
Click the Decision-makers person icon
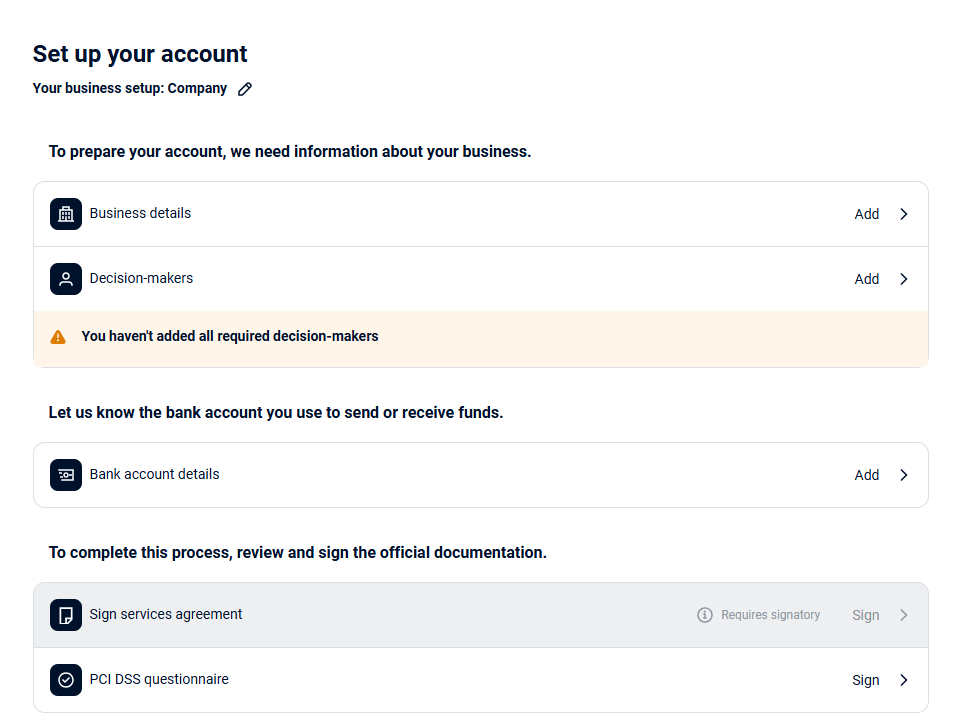(x=66, y=279)
